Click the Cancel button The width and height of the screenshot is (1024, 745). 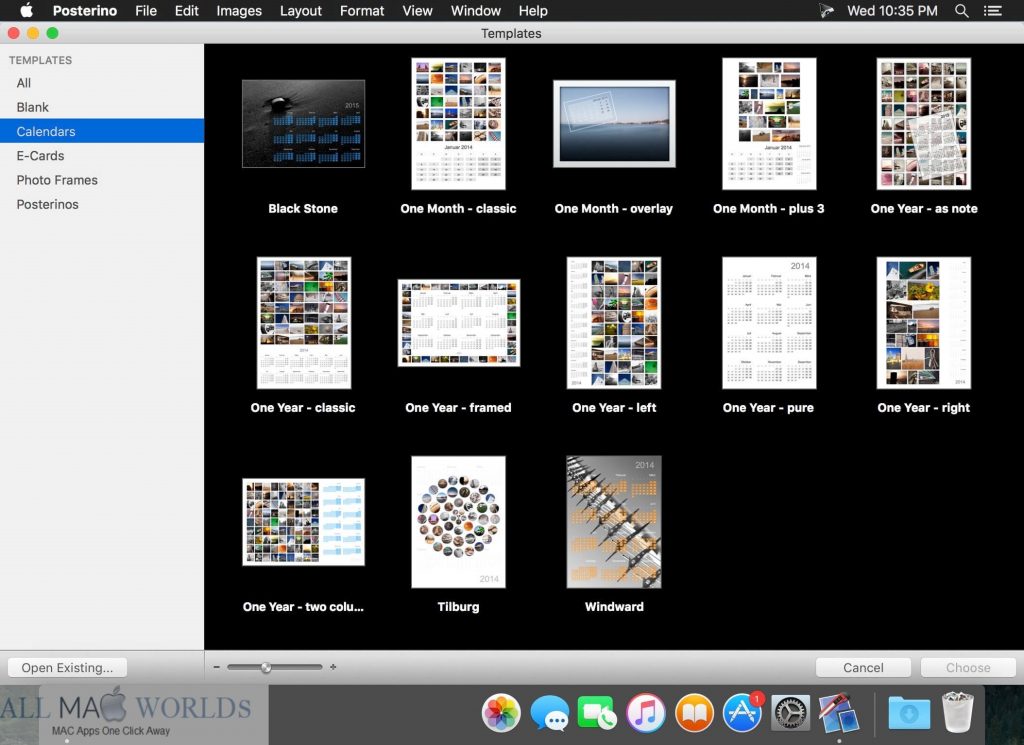(863, 667)
